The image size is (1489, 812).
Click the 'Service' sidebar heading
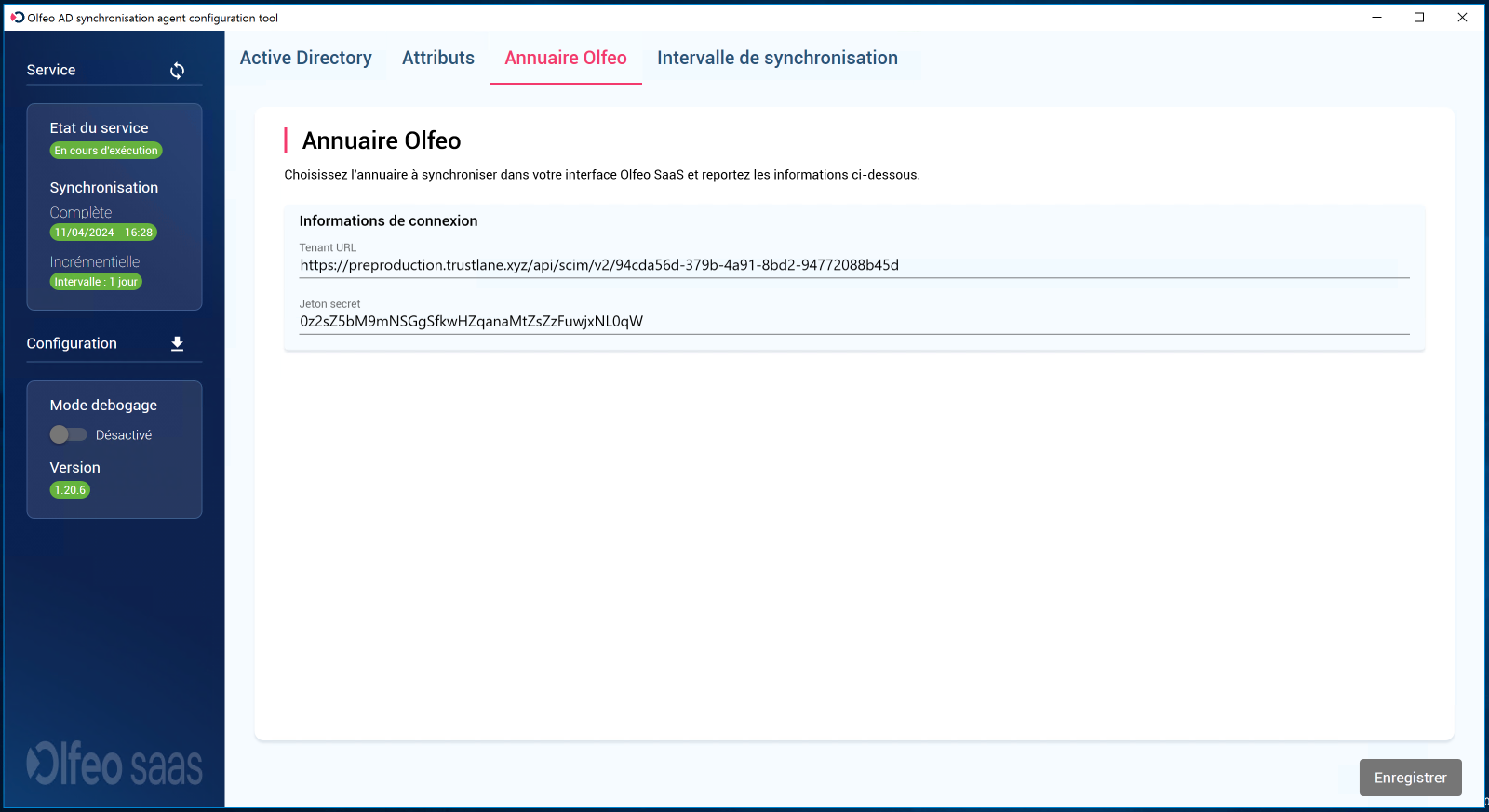coord(51,70)
